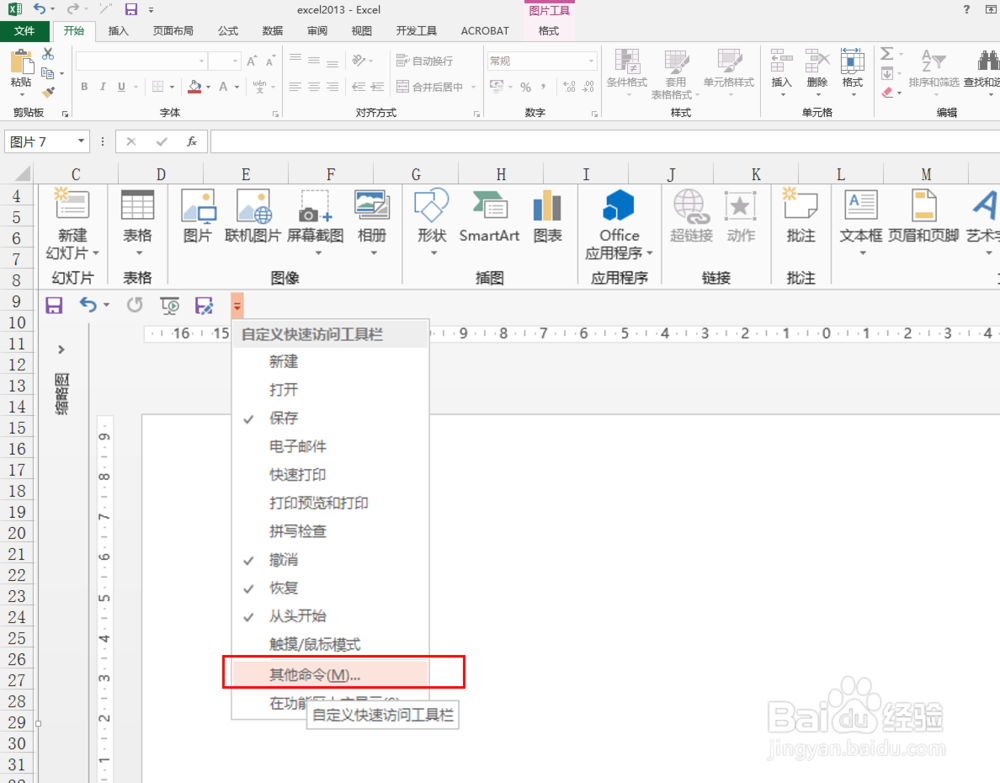Uncheck 撤消 in the customize menu

point(284,560)
